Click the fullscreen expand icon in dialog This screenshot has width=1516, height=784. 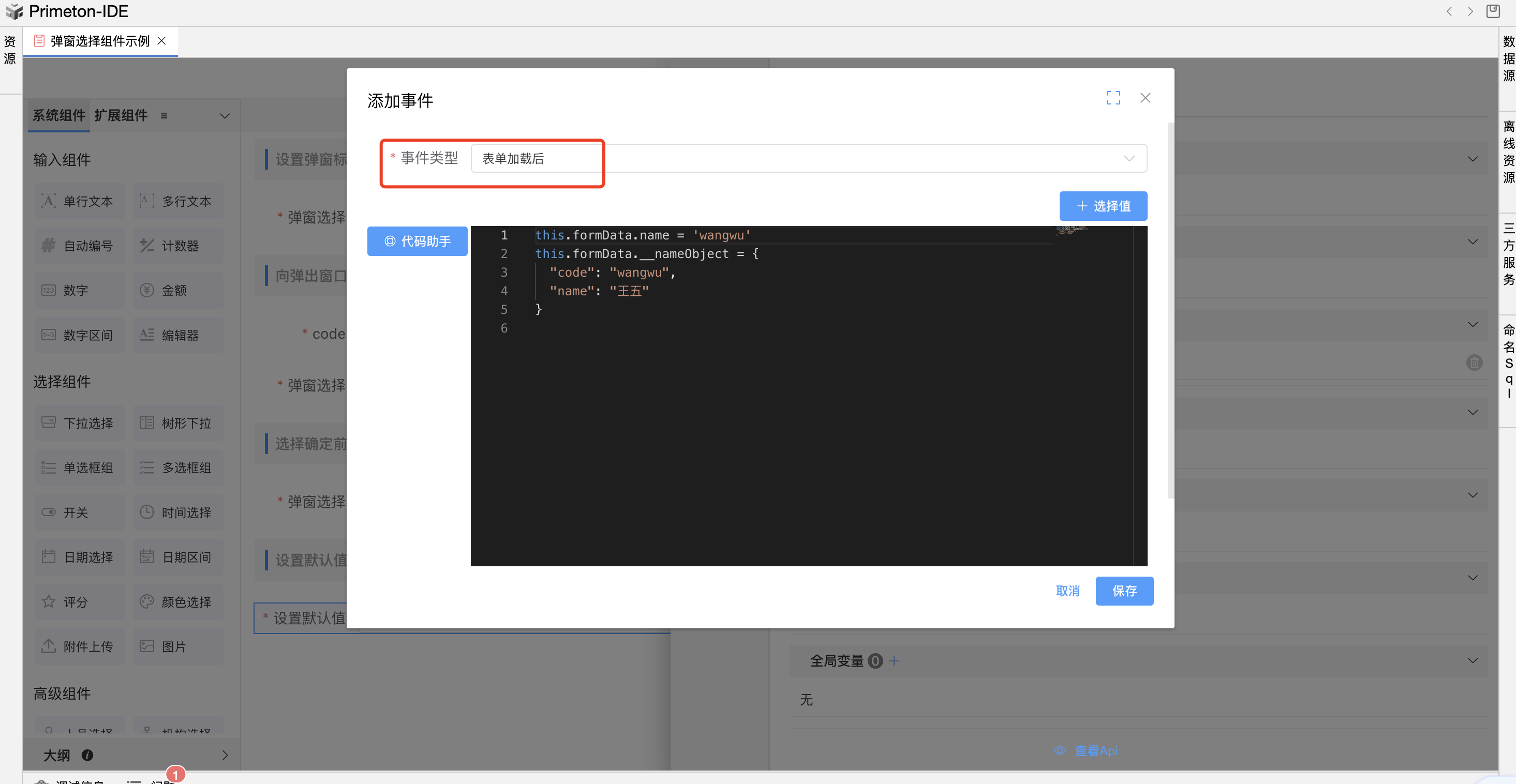click(x=1113, y=98)
